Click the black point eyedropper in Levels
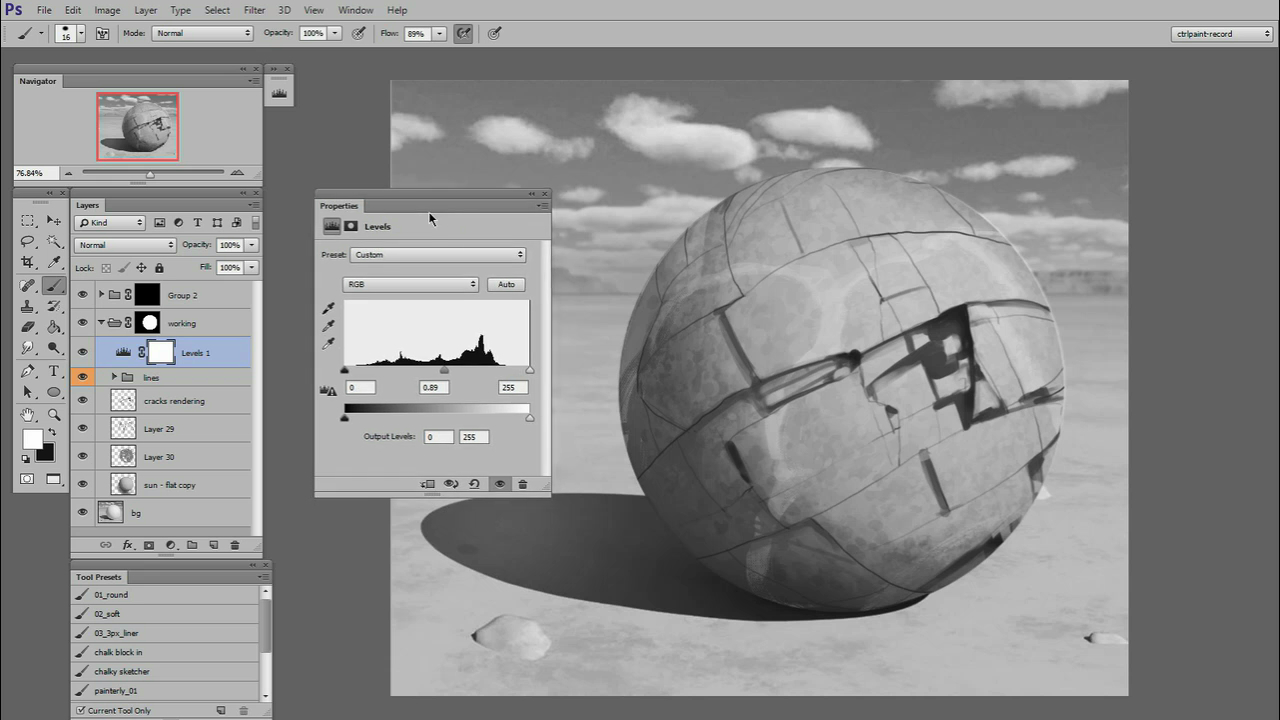The width and height of the screenshot is (1280, 720). [x=328, y=309]
